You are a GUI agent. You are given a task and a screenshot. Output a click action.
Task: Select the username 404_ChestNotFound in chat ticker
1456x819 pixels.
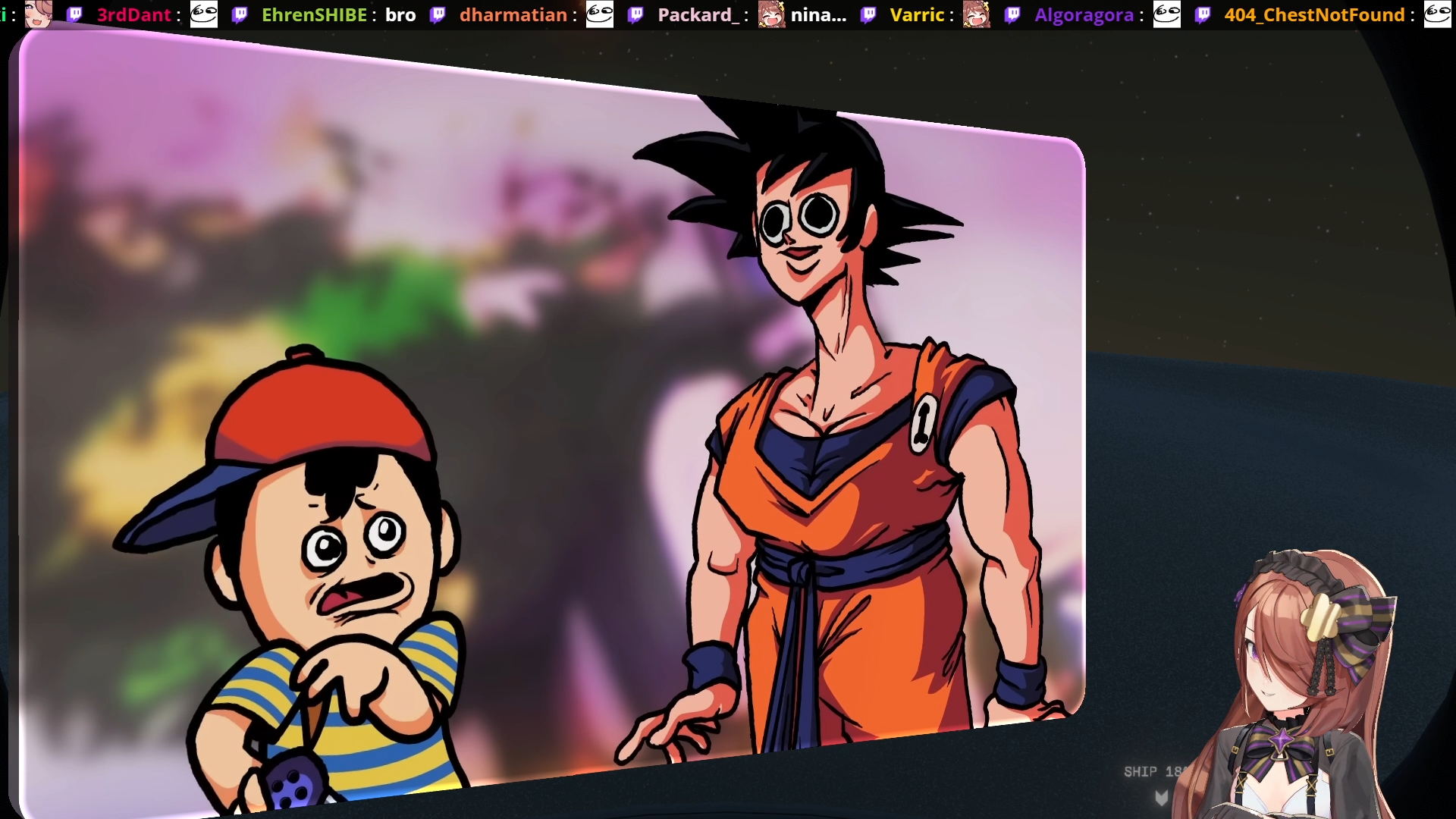tap(1314, 15)
